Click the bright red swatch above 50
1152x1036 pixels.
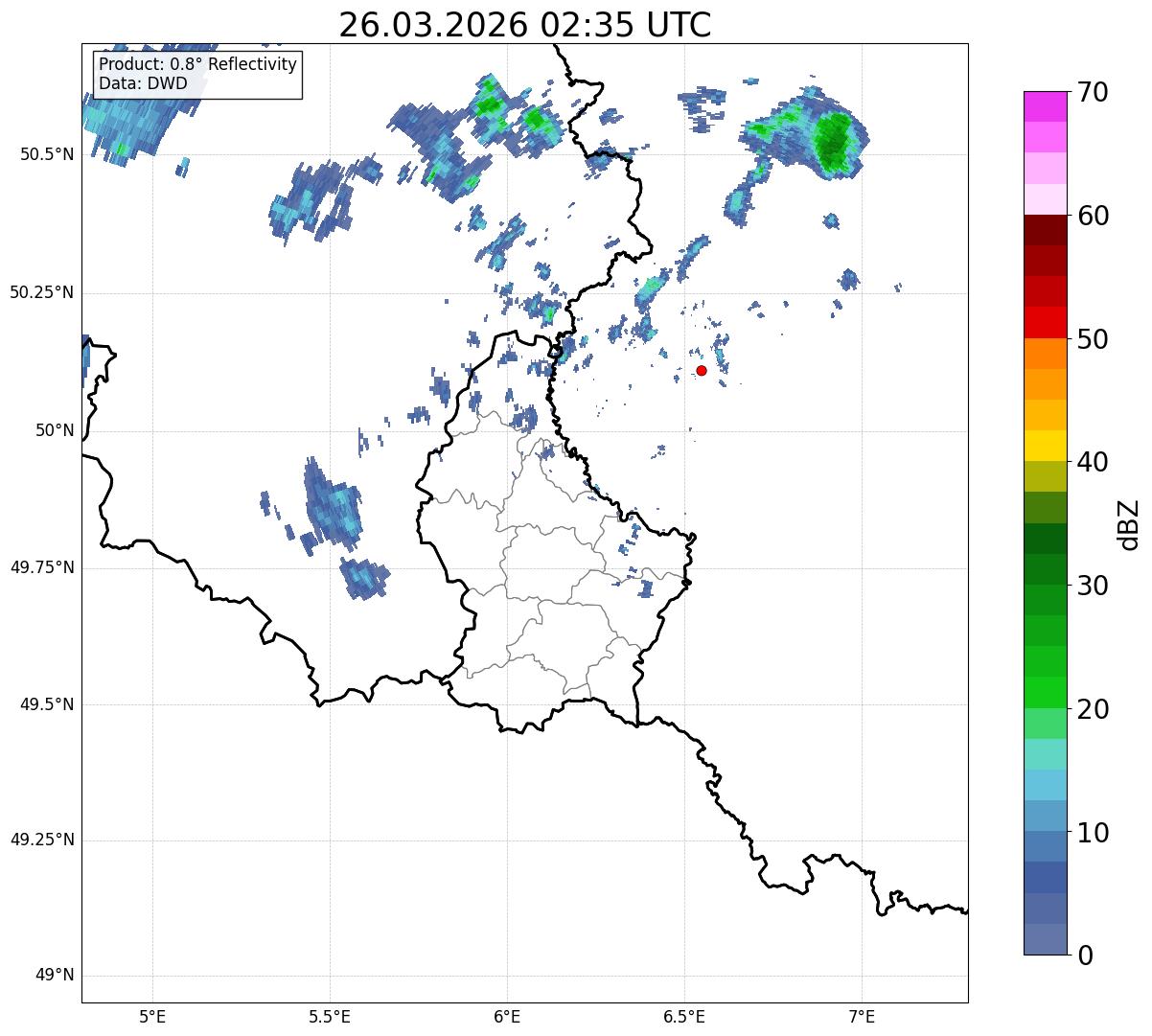tap(1045, 323)
